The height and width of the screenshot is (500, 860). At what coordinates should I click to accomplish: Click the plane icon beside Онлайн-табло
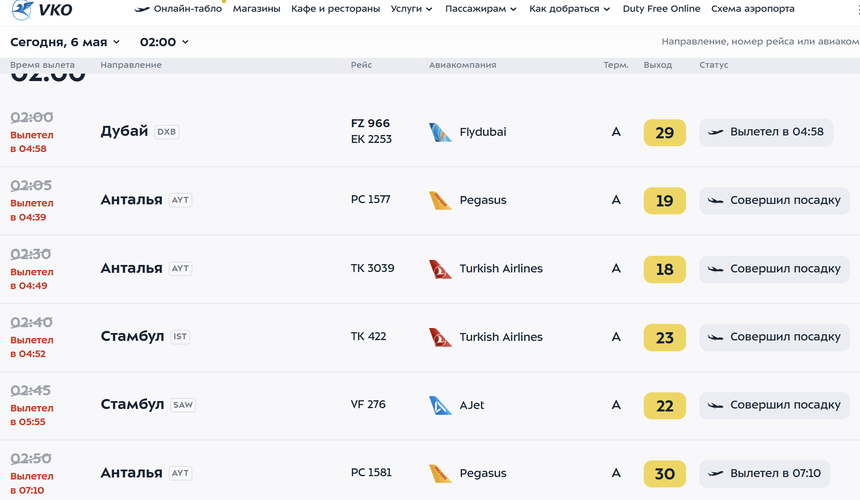pos(142,9)
